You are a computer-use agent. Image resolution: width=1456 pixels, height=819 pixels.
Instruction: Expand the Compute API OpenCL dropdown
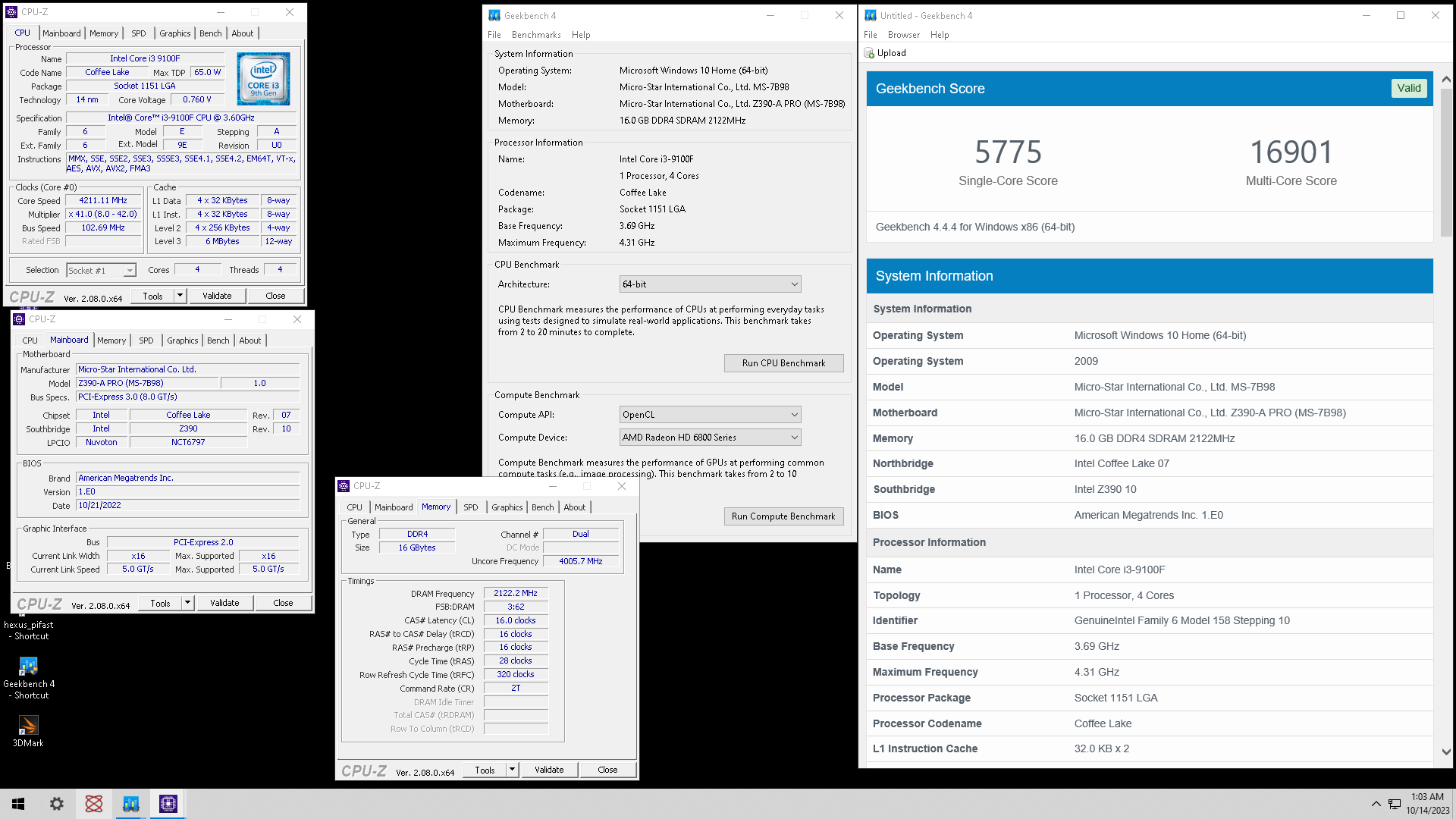pos(794,415)
